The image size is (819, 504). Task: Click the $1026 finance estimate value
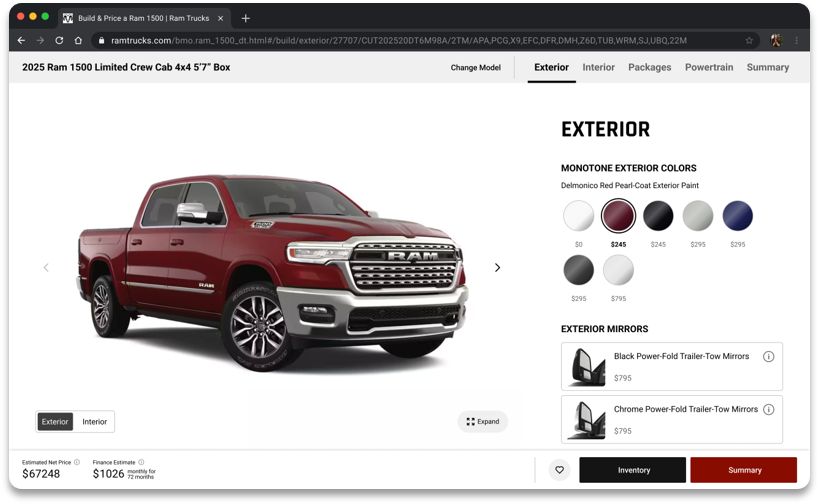pyautogui.click(x=108, y=474)
